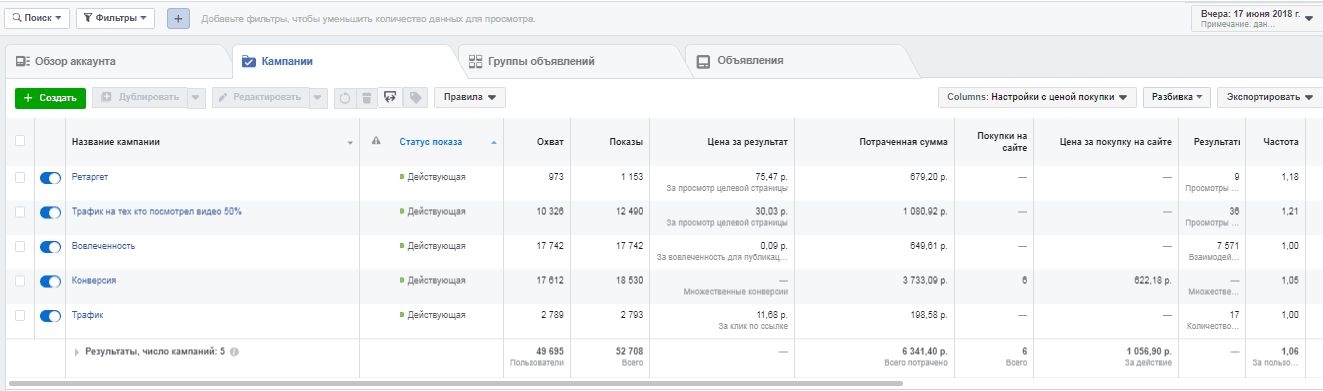The width and height of the screenshot is (1323, 391).
Task: Check the Ретаргет row checkbox
Action: [20, 177]
